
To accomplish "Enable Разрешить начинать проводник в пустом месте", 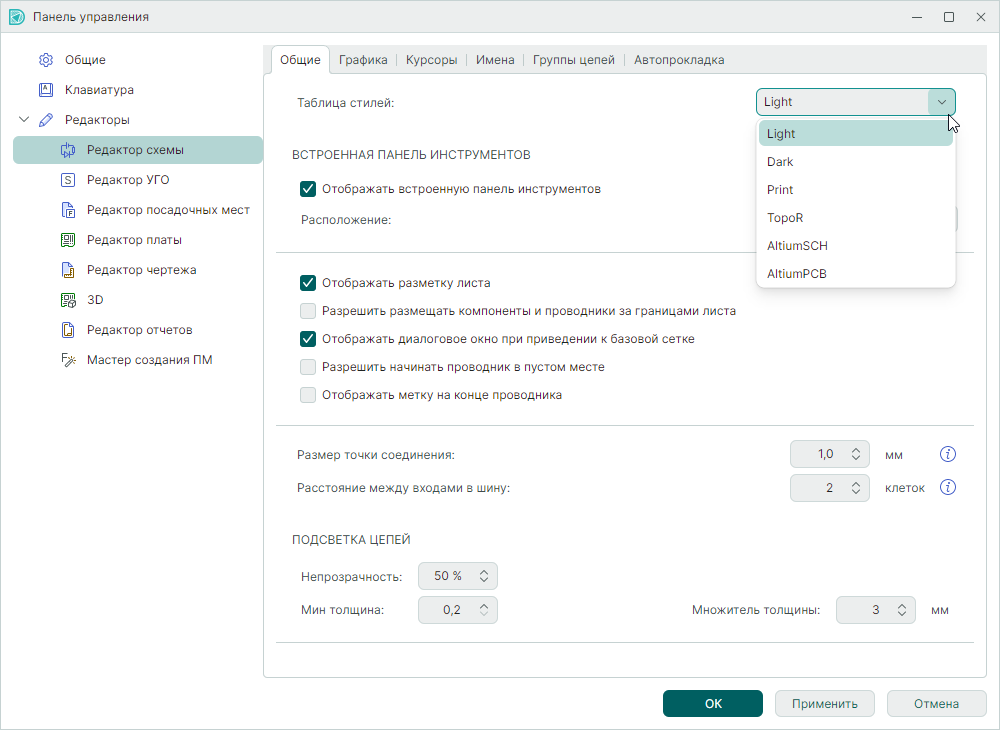I will pyautogui.click(x=308, y=367).
